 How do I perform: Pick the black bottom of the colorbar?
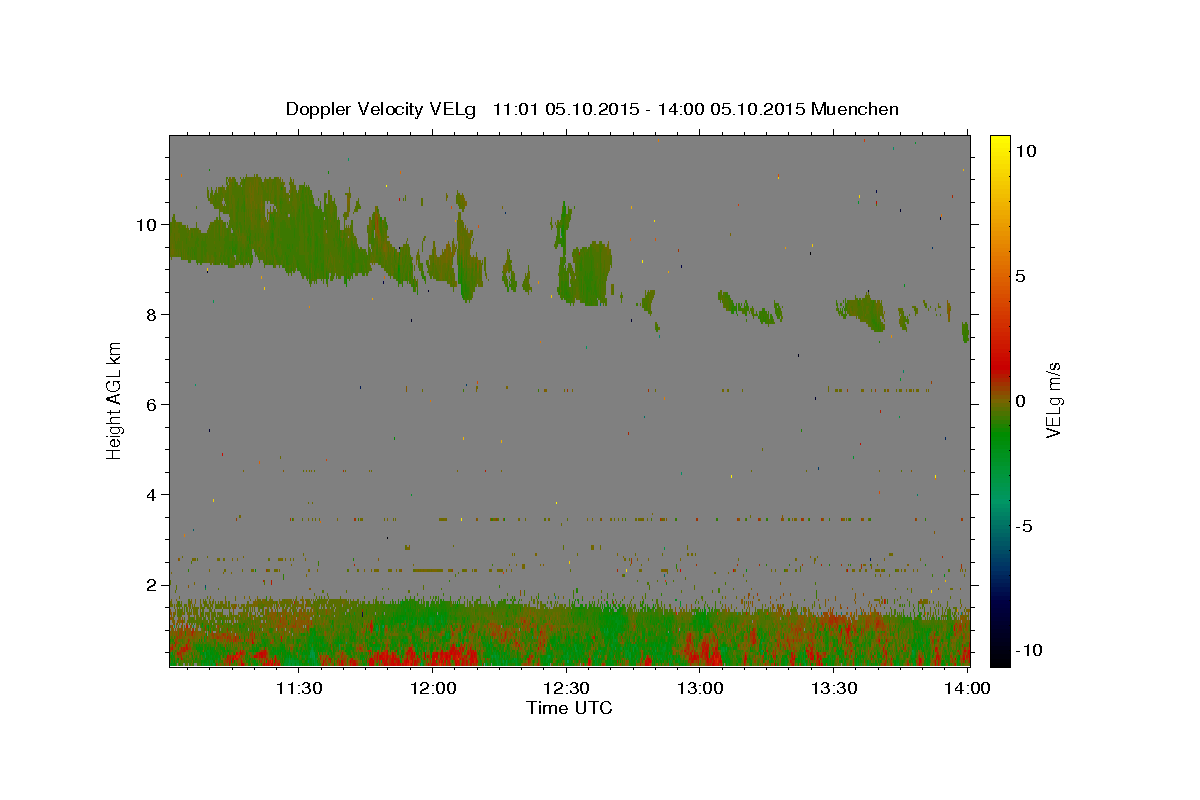click(999, 655)
